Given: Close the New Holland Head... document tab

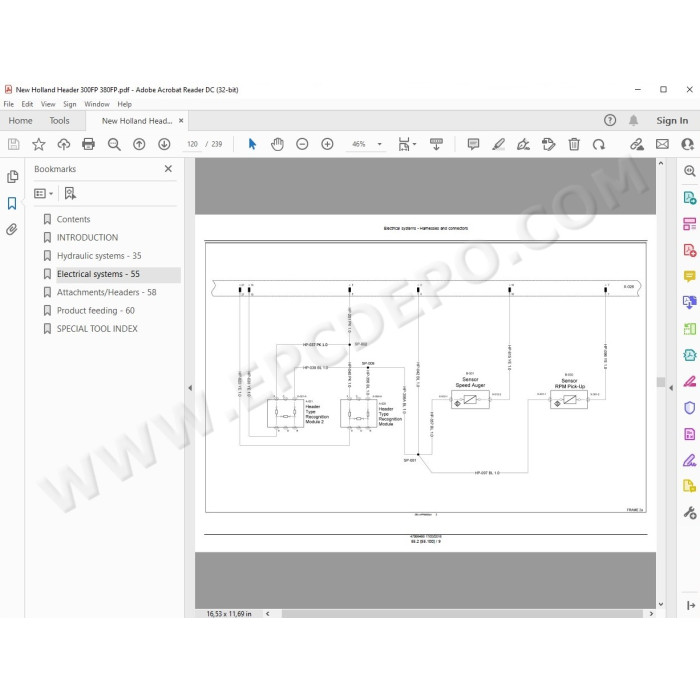Looking at the screenshot, I should point(181,121).
